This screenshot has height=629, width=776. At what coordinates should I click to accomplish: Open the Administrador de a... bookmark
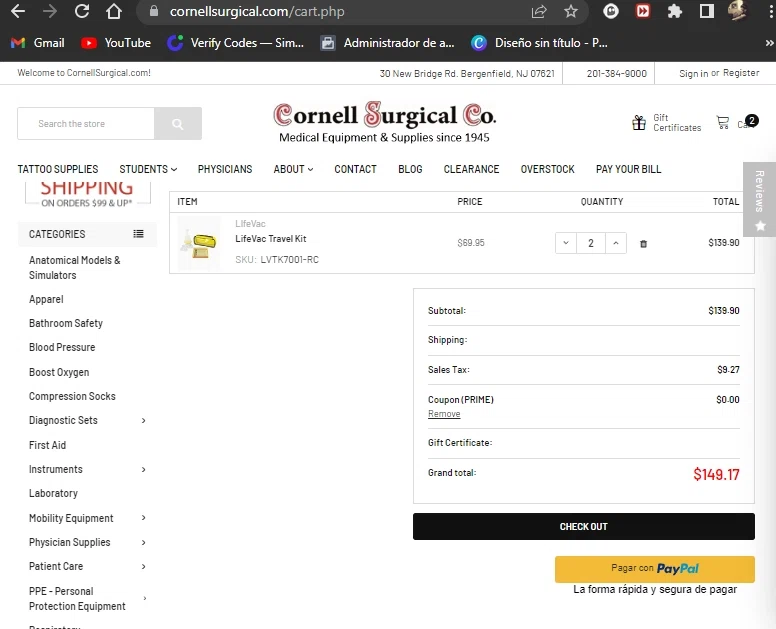[x=387, y=43]
